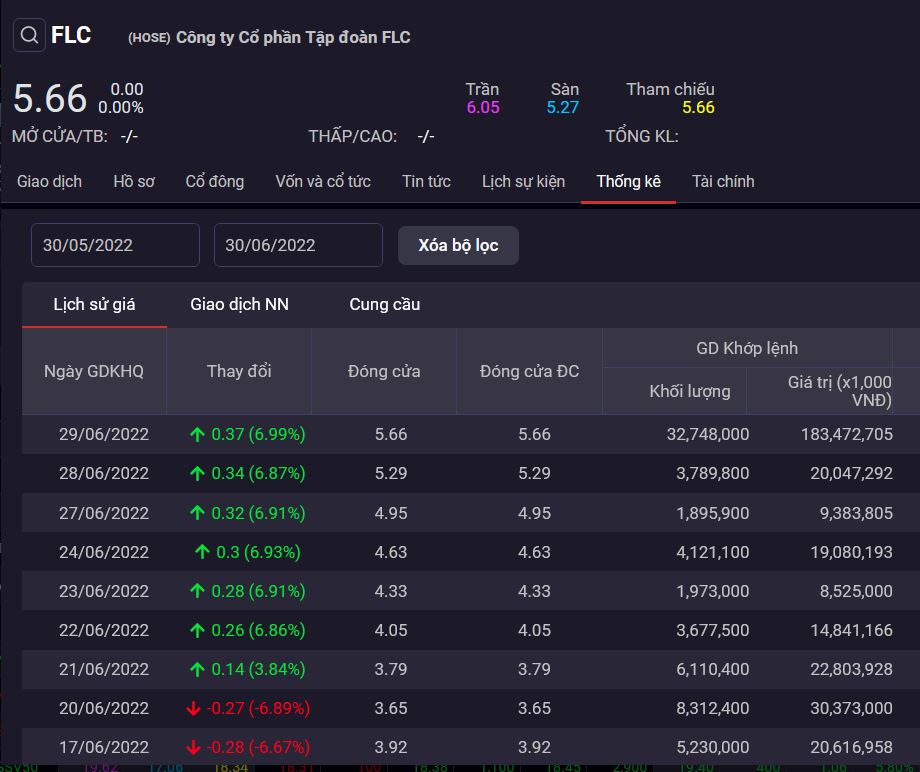Click green up arrow in 29/06/2022 row
This screenshot has height=772, width=920.
click(x=197, y=435)
